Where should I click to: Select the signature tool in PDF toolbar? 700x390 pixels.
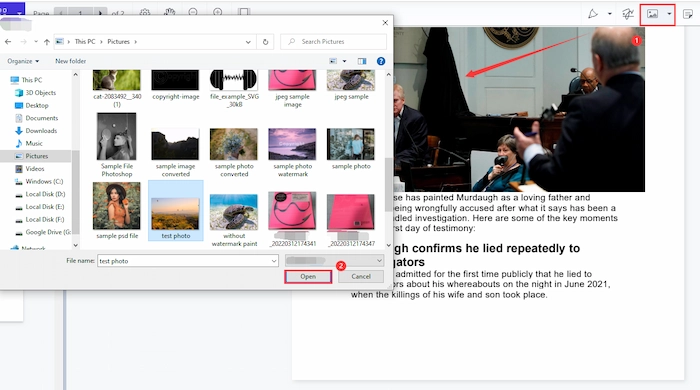click(628, 14)
